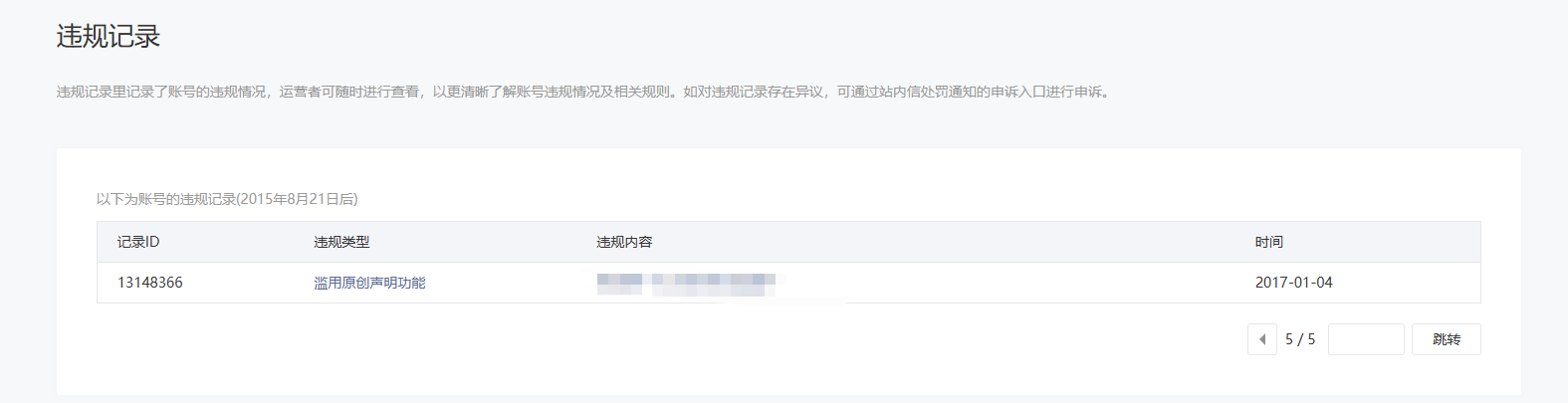Click the 时间 column header
The width and height of the screenshot is (1568, 403).
(1268, 242)
